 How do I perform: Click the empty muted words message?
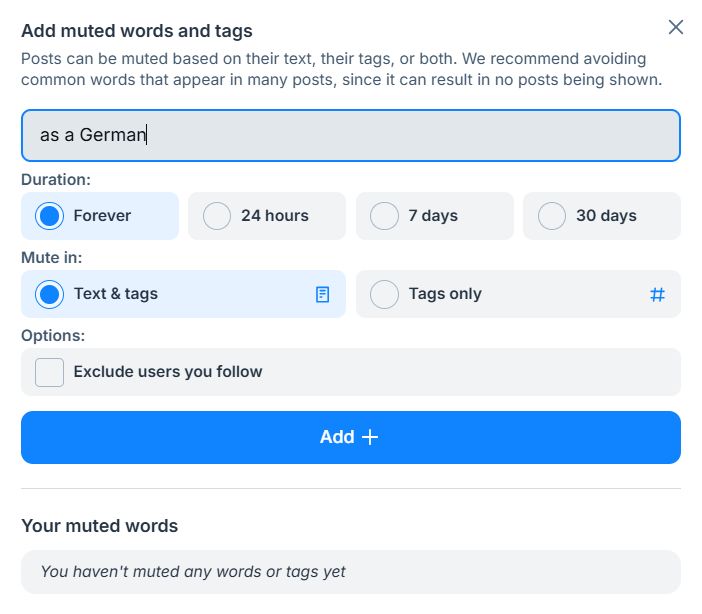pyautogui.click(x=193, y=572)
